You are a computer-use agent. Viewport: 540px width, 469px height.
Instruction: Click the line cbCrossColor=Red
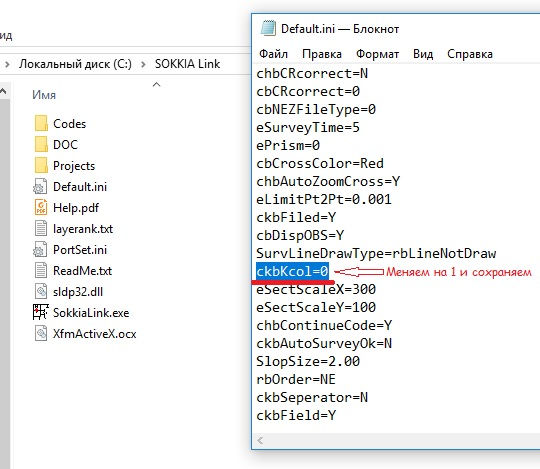320,163
